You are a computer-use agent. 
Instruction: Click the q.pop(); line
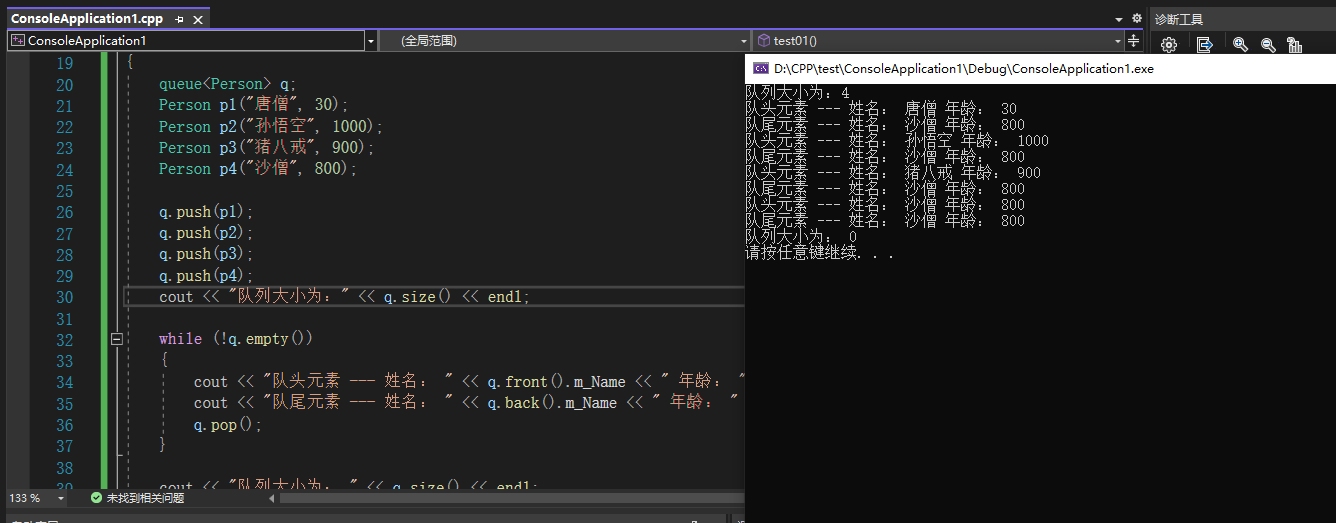(x=227, y=424)
